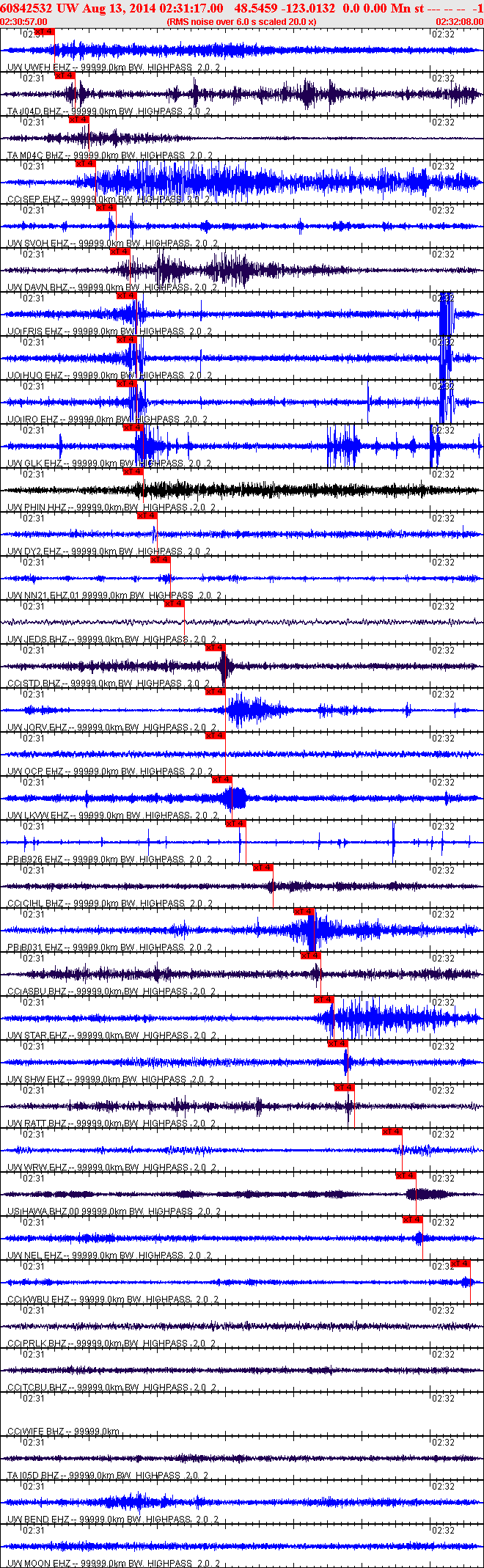Click the event header title with ID 60842532
Image resolution: width=484 pixels, height=1568 pixels.
click(242, 8)
